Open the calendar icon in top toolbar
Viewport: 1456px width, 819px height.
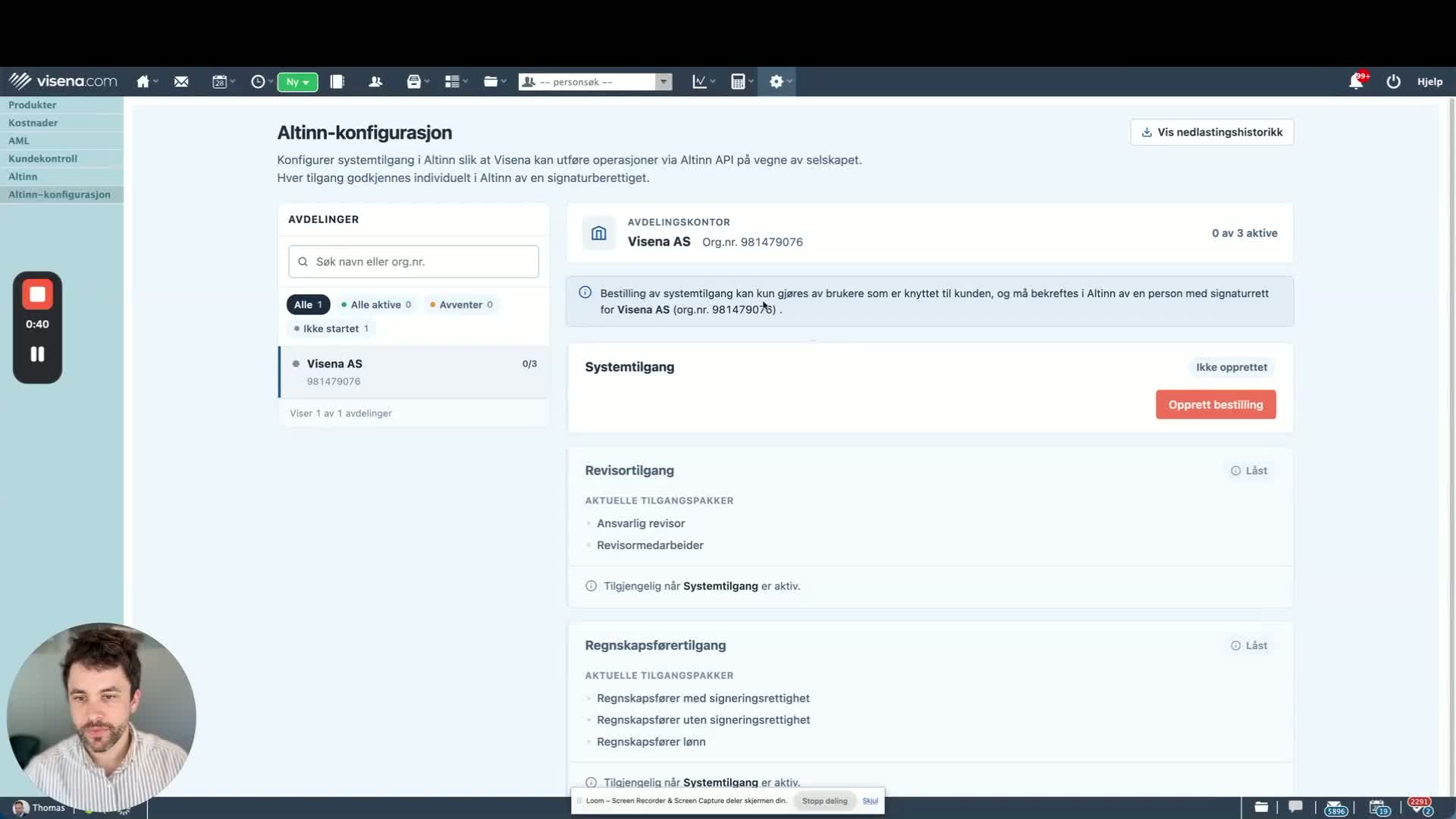pyautogui.click(x=220, y=82)
